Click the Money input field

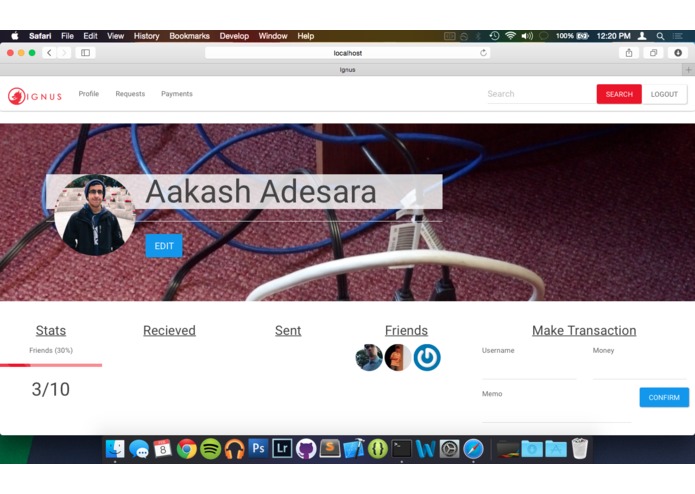pyautogui.click(x=639, y=368)
